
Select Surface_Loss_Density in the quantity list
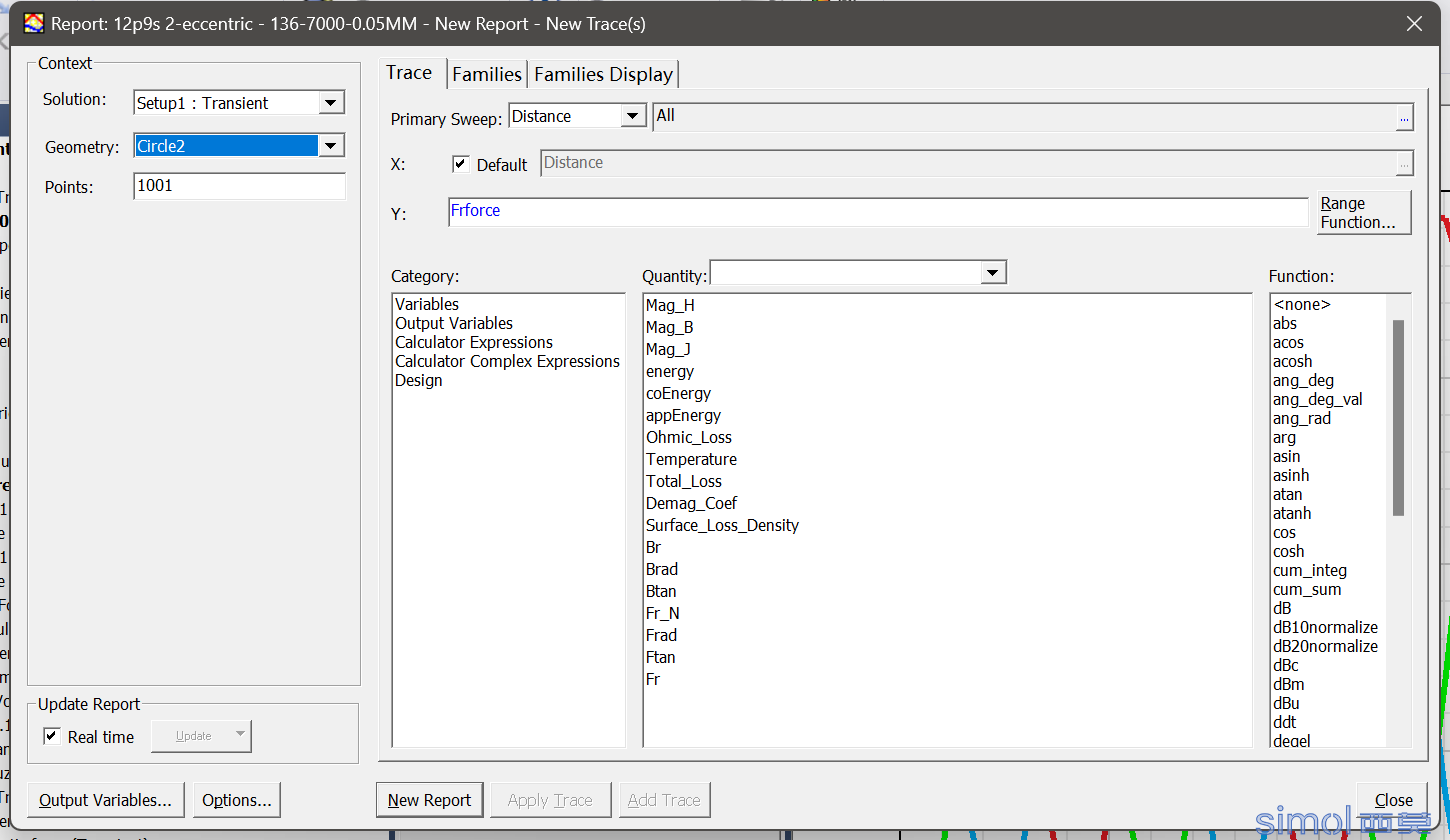click(x=722, y=525)
